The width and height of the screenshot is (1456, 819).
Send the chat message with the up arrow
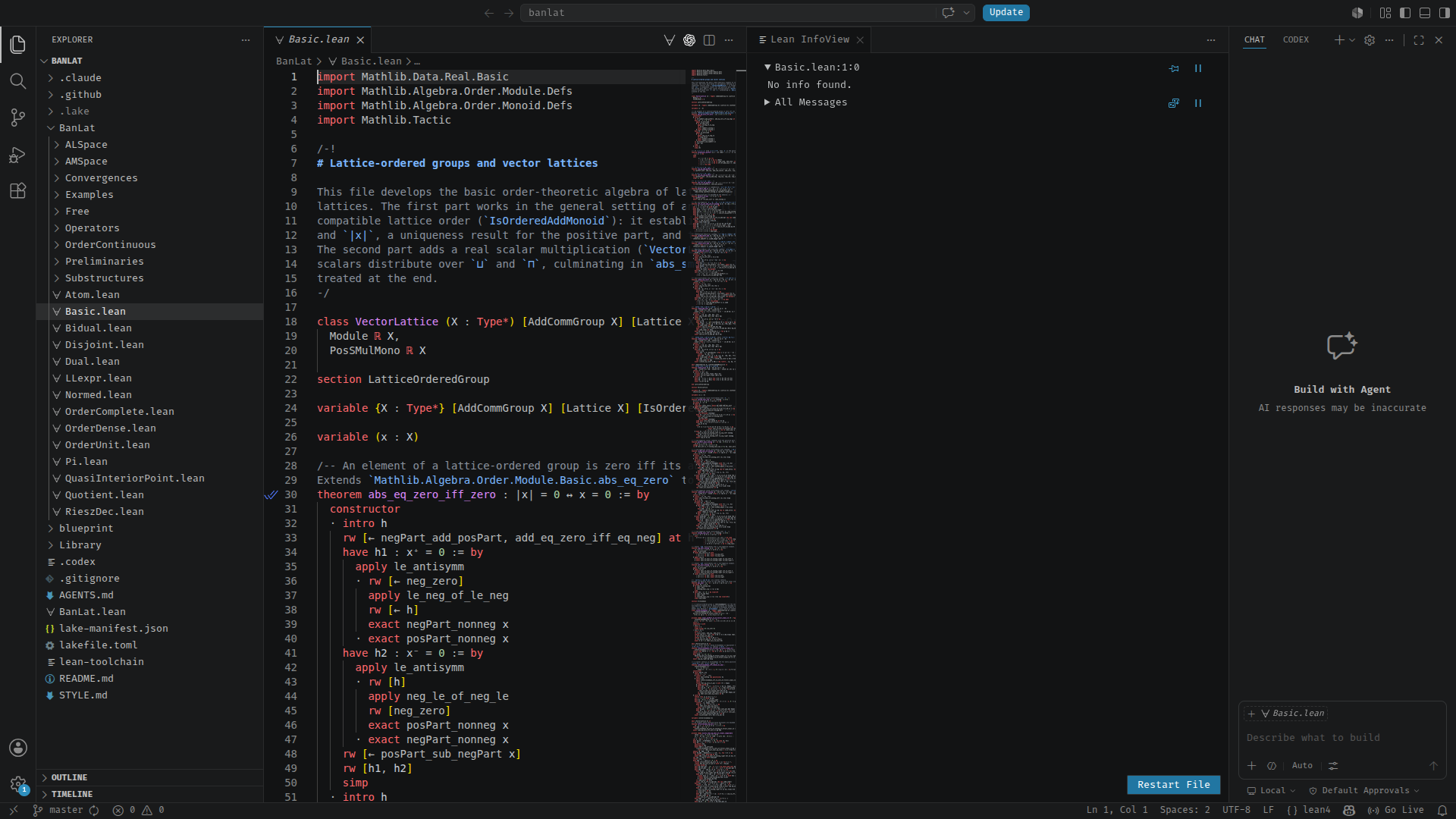1433,766
